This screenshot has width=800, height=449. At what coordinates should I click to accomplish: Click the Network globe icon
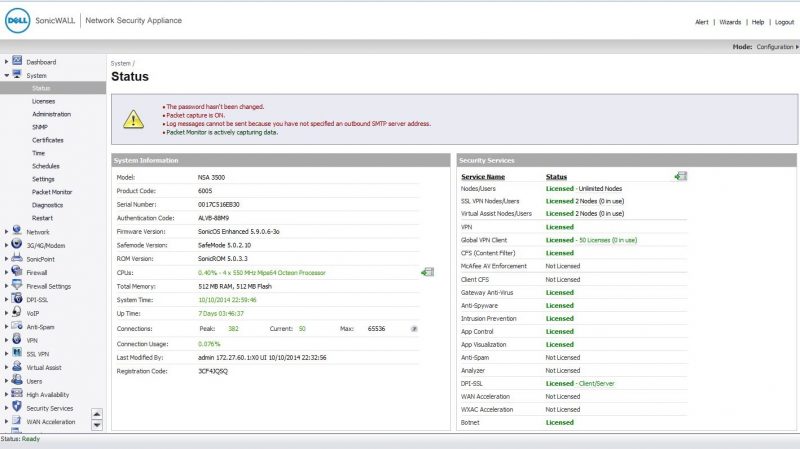pyautogui.click(x=17, y=231)
